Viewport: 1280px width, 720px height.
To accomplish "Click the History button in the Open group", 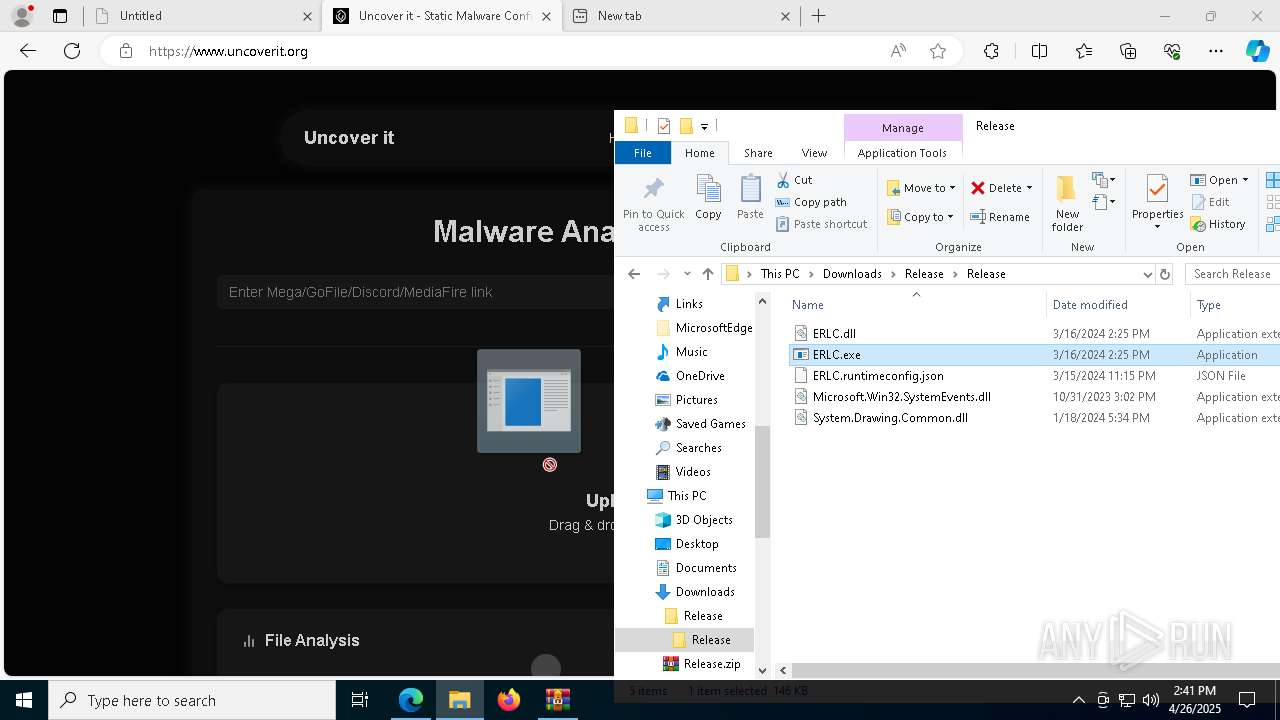I will [x=1218, y=224].
